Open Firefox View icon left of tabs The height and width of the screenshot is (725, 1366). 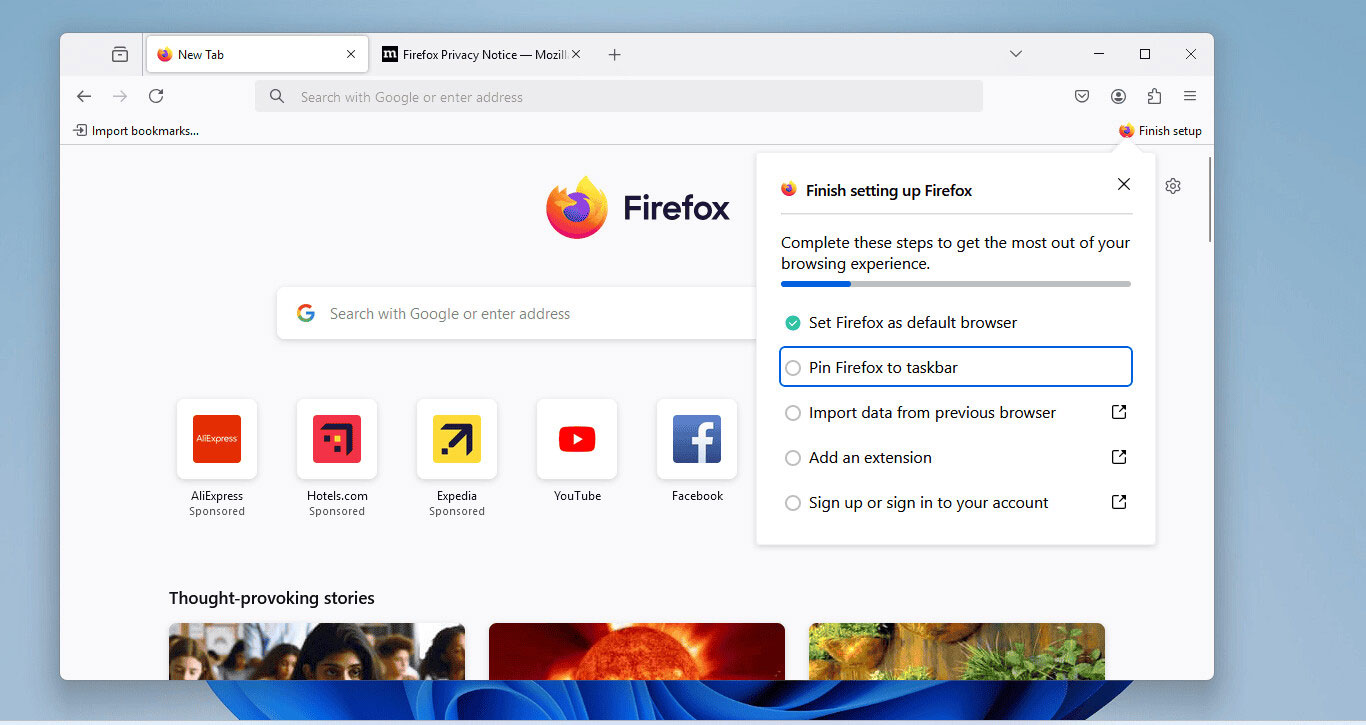(120, 54)
